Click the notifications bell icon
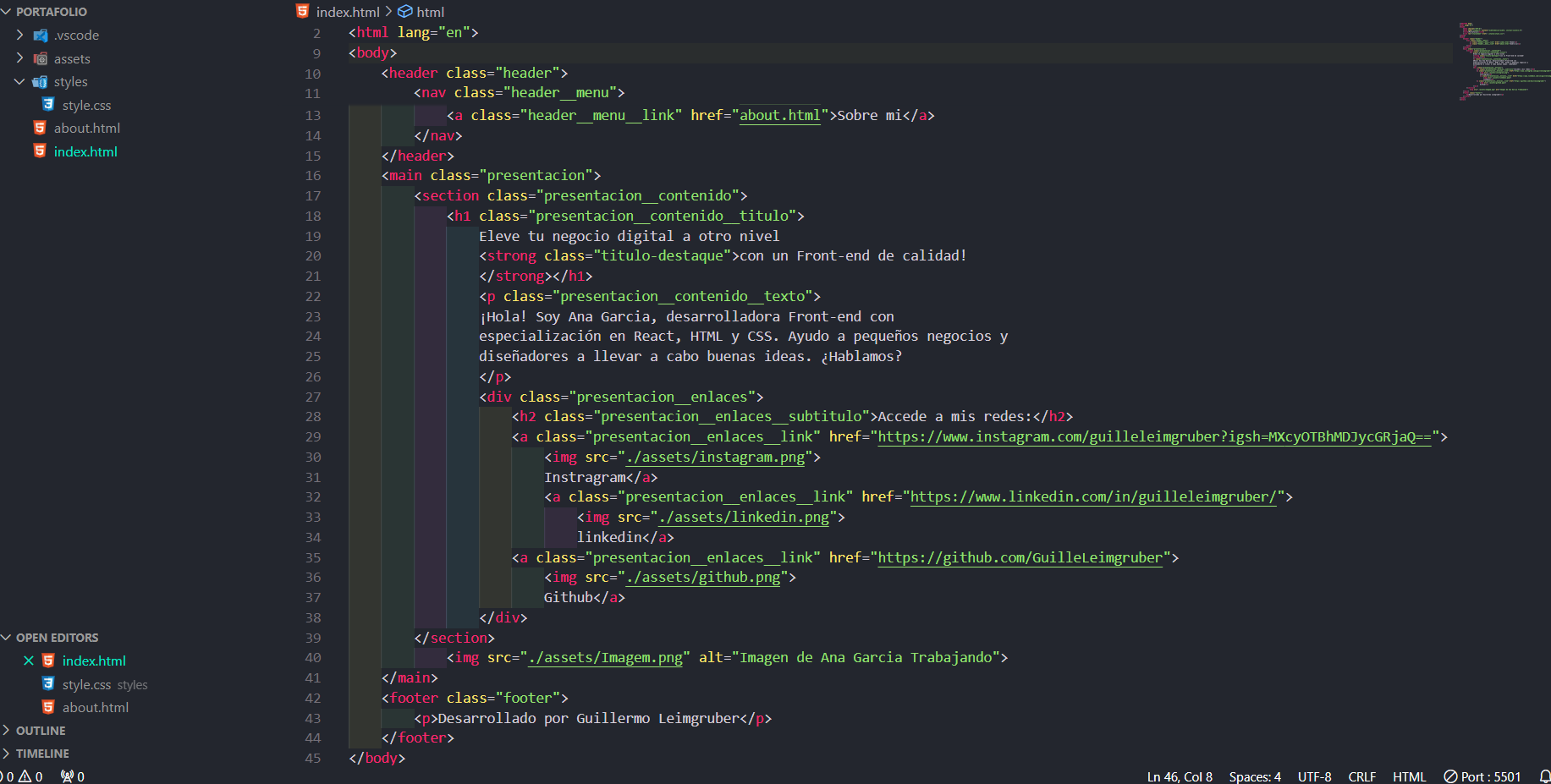Viewport: 1551px width, 784px height. pyautogui.click(x=1544, y=776)
